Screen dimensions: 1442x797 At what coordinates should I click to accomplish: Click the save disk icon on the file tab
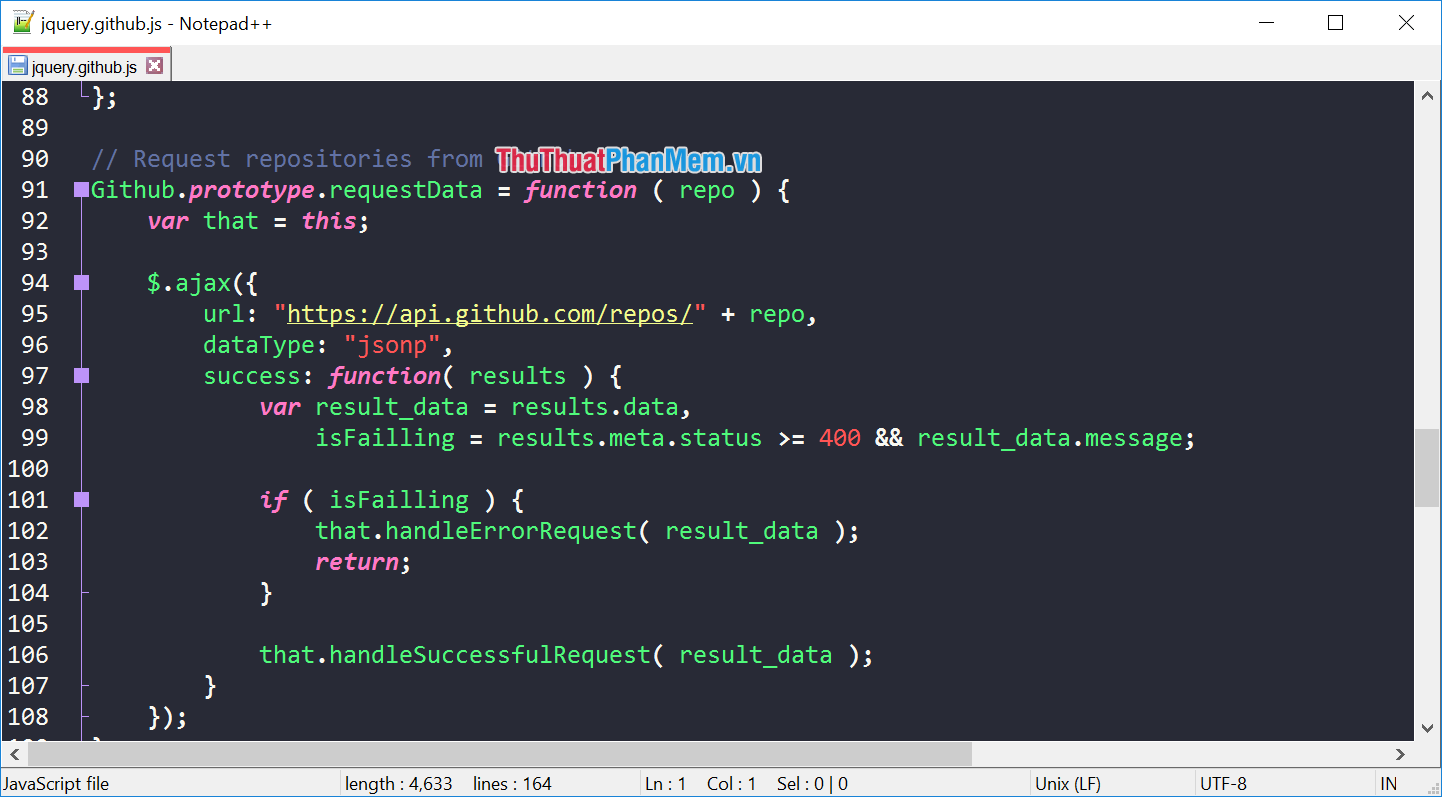18,67
